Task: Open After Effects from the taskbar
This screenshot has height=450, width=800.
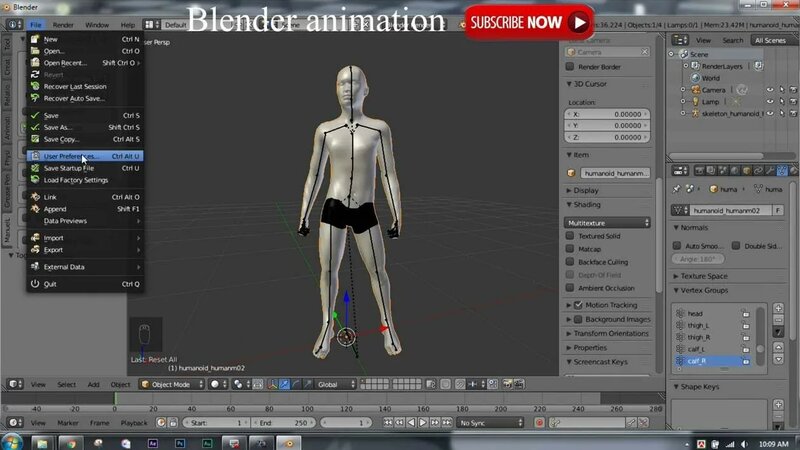Action: tap(153, 443)
